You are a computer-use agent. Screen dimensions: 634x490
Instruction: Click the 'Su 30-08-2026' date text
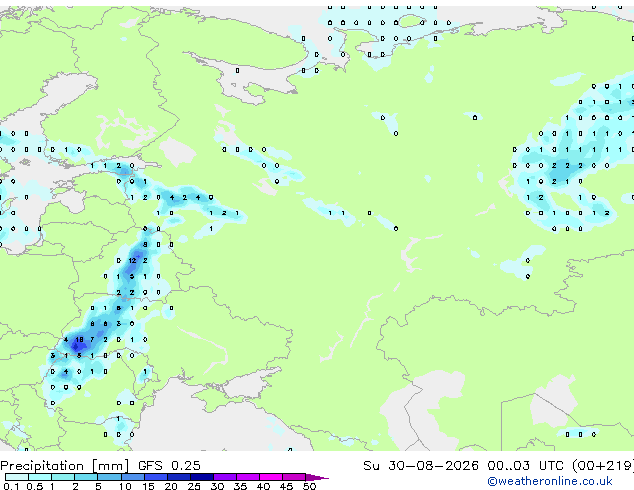click(x=421, y=466)
